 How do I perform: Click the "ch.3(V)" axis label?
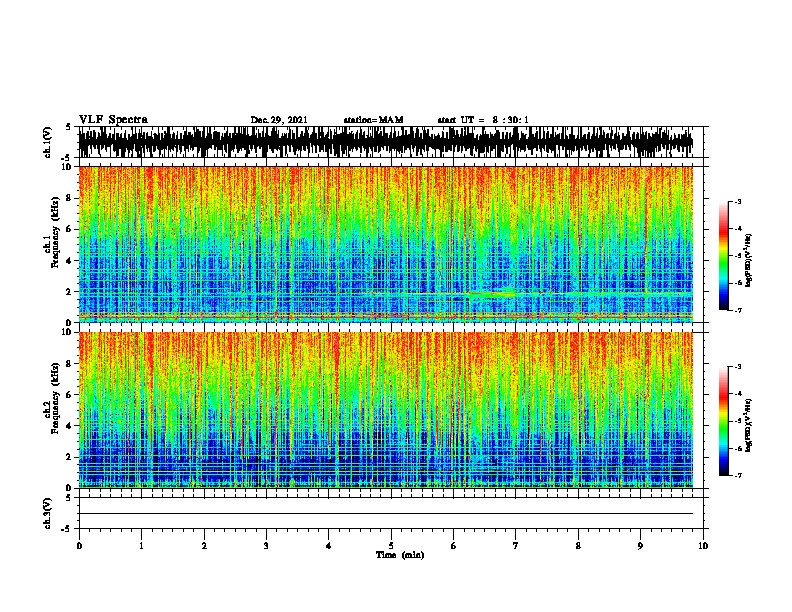coord(48,513)
